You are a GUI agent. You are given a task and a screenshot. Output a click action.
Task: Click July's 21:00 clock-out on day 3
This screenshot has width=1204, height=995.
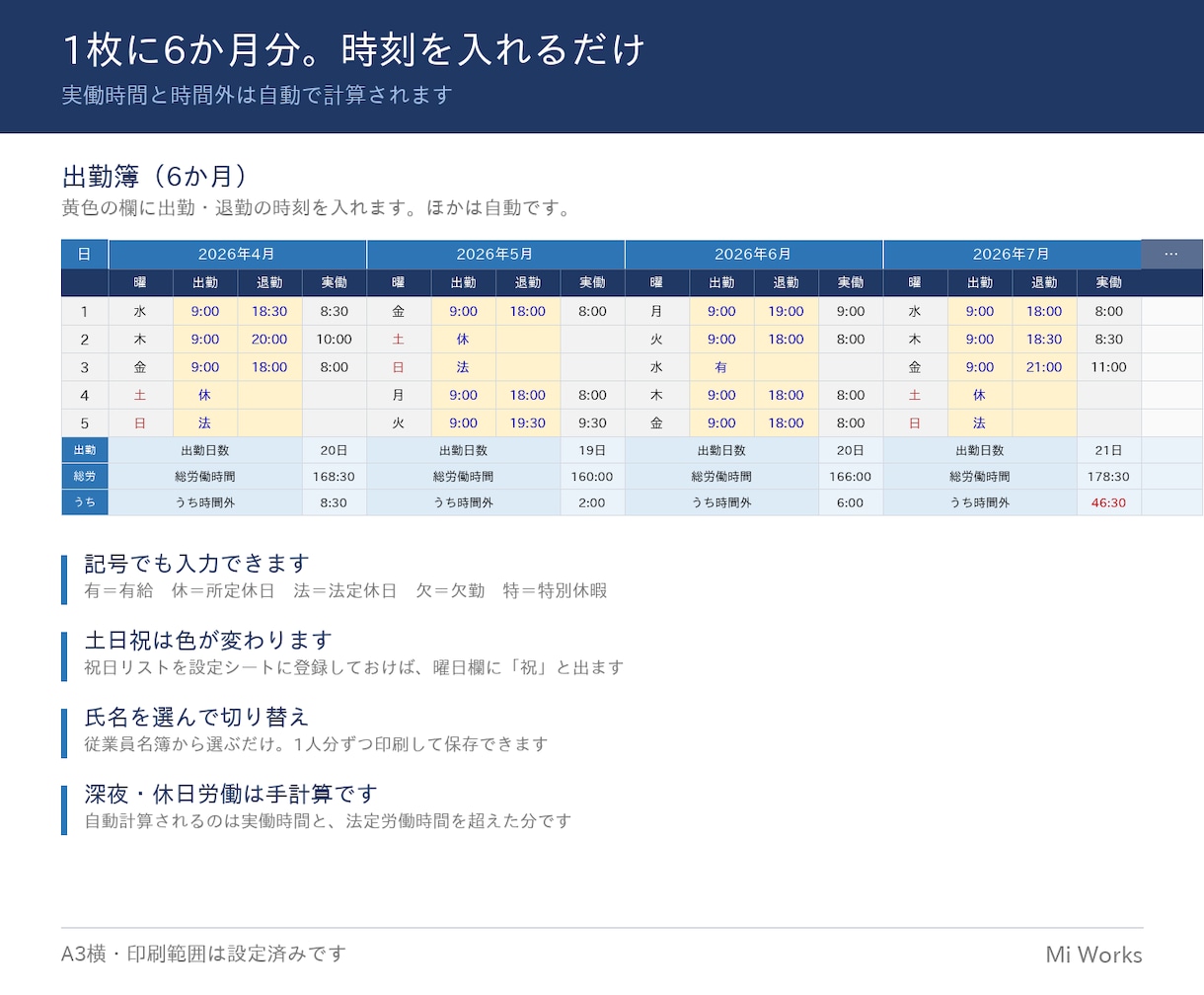tap(1044, 367)
